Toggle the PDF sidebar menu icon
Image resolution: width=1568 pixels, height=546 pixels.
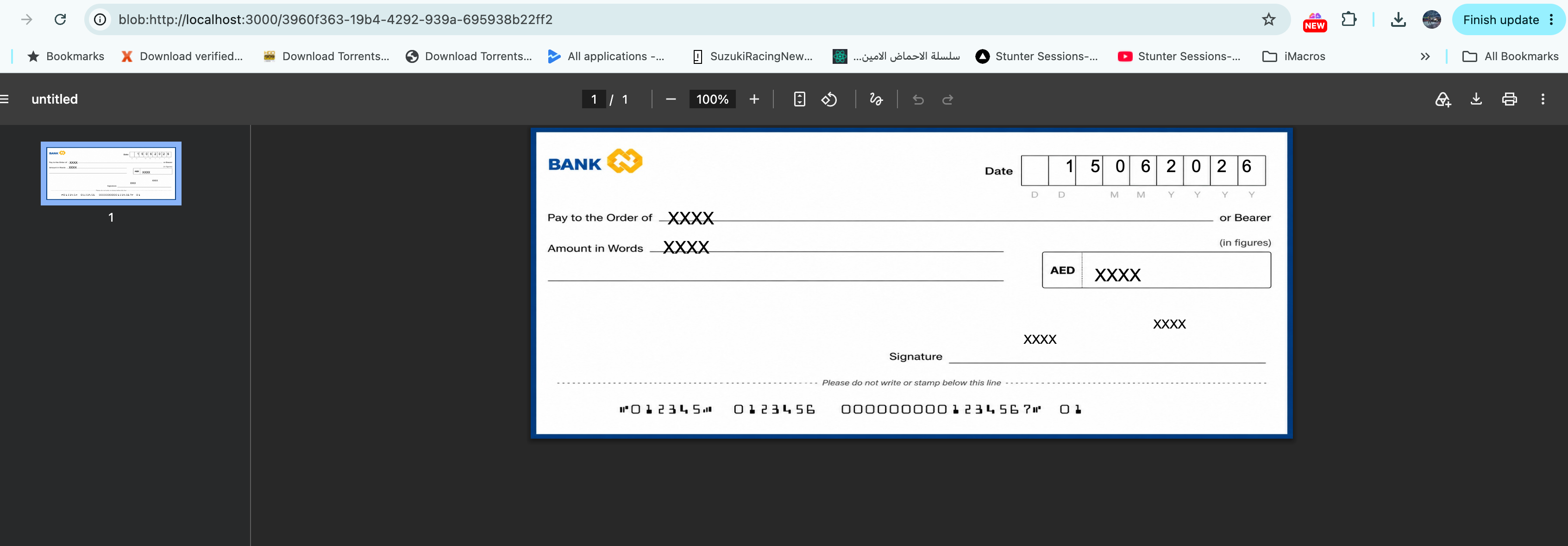[x=5, y=99]
